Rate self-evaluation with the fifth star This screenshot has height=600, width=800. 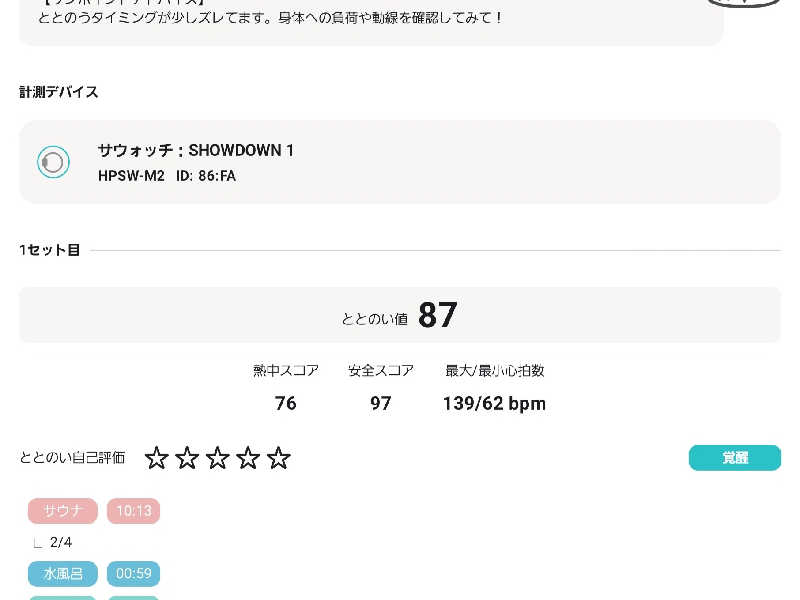(x=279, y=458)
